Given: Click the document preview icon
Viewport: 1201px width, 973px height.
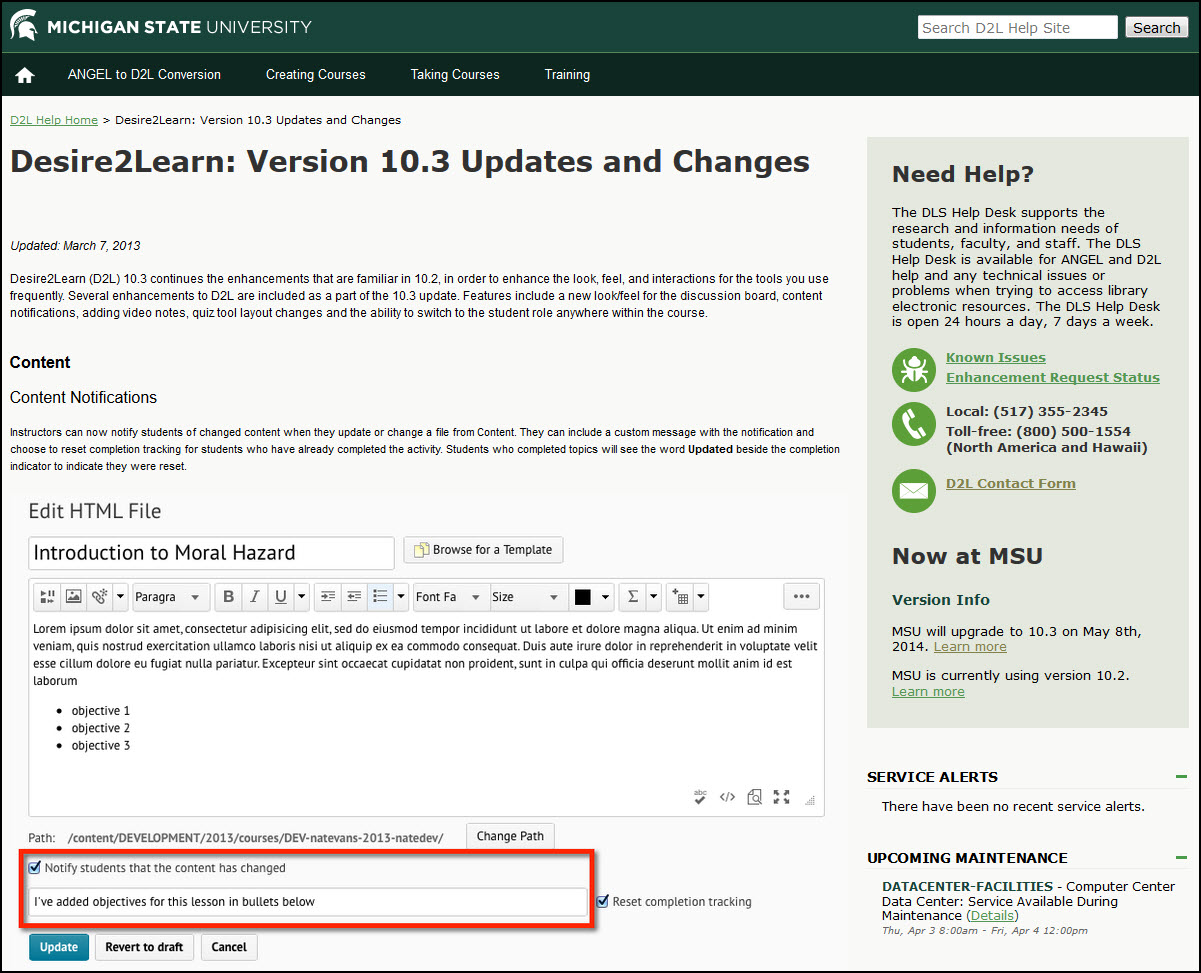Looking at the screenshot, I should tap(754, 797).
